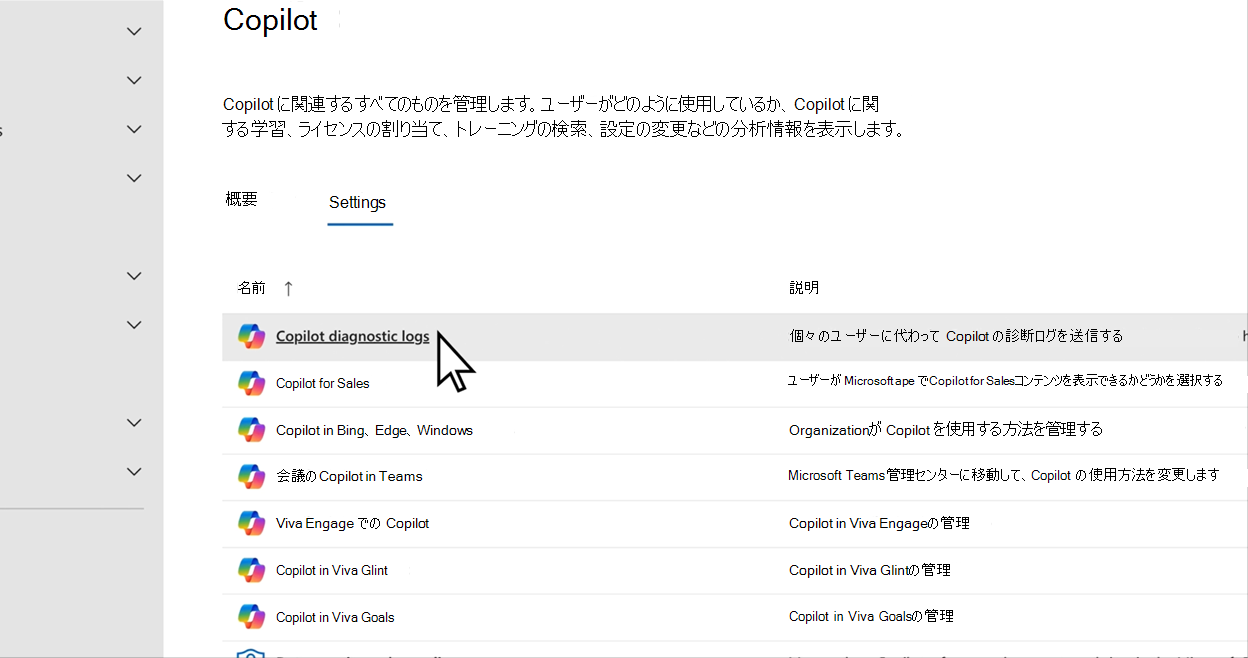The width and height of the screenshot is (1248, 658).
Task: Expand the topmost sidebar chevron
Action: click(134, 31)
